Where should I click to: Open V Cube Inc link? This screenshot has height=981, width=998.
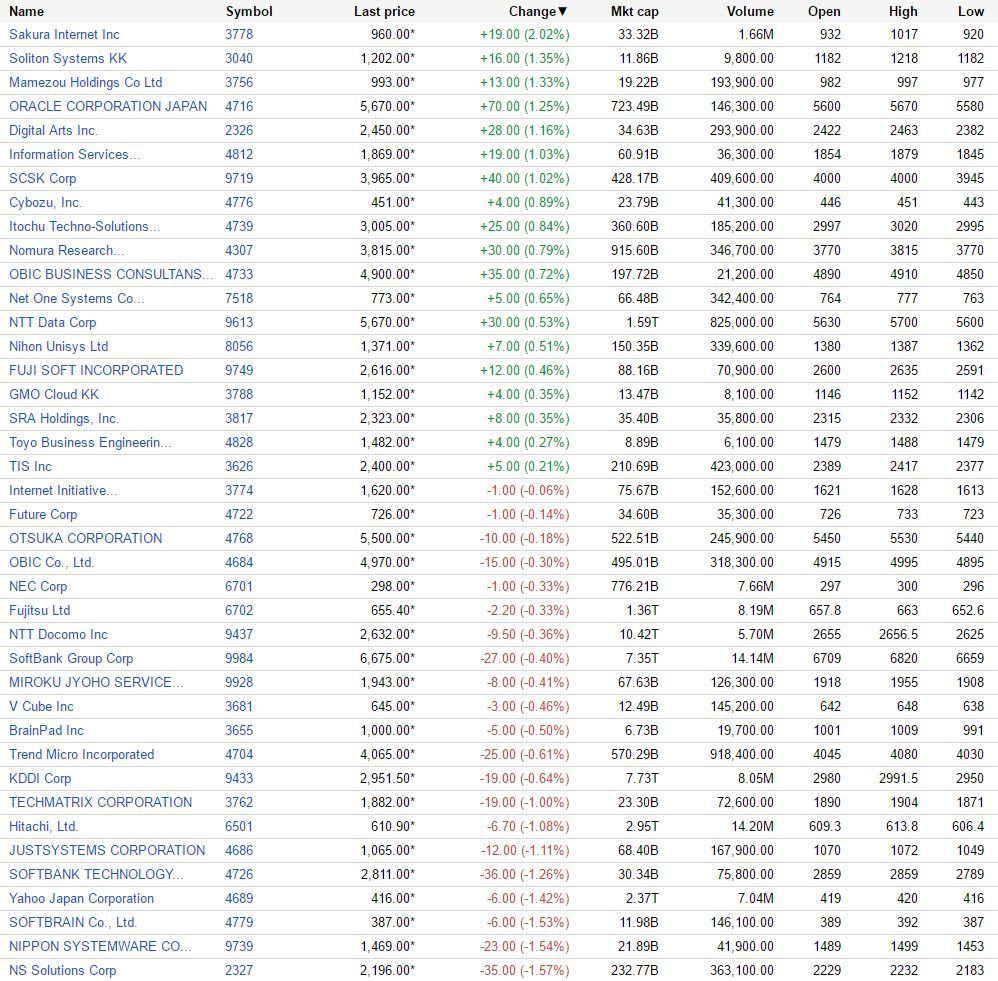[x=41, y=707]
